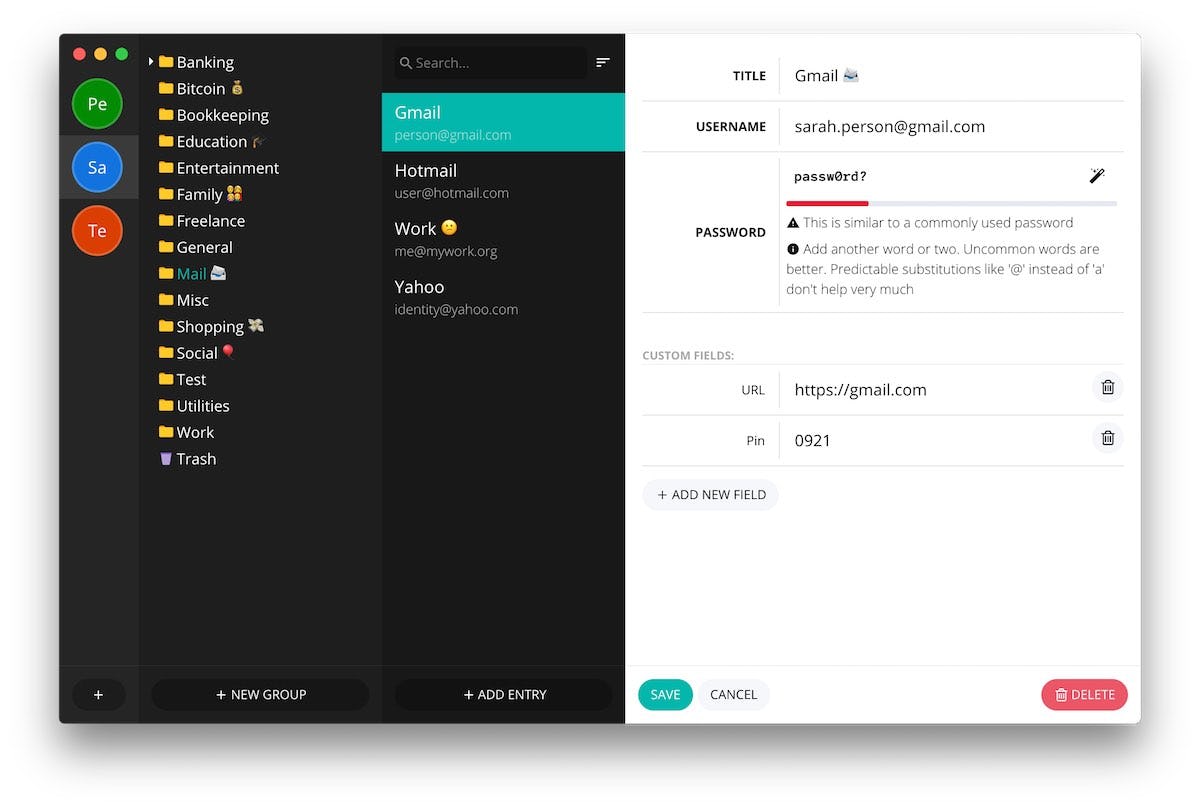
Task: Select the Shopping group
Action: (209, 327)
